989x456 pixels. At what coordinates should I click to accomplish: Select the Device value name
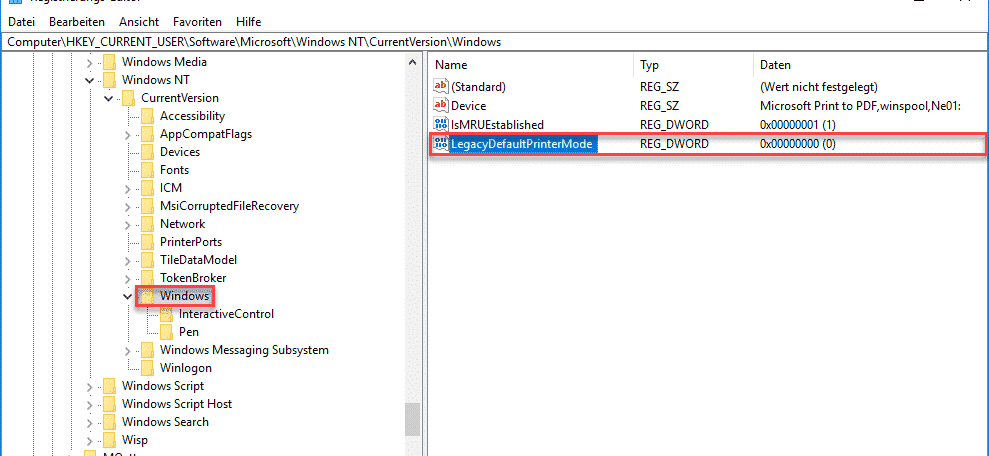pyautogui.click(x=468, y=106)
